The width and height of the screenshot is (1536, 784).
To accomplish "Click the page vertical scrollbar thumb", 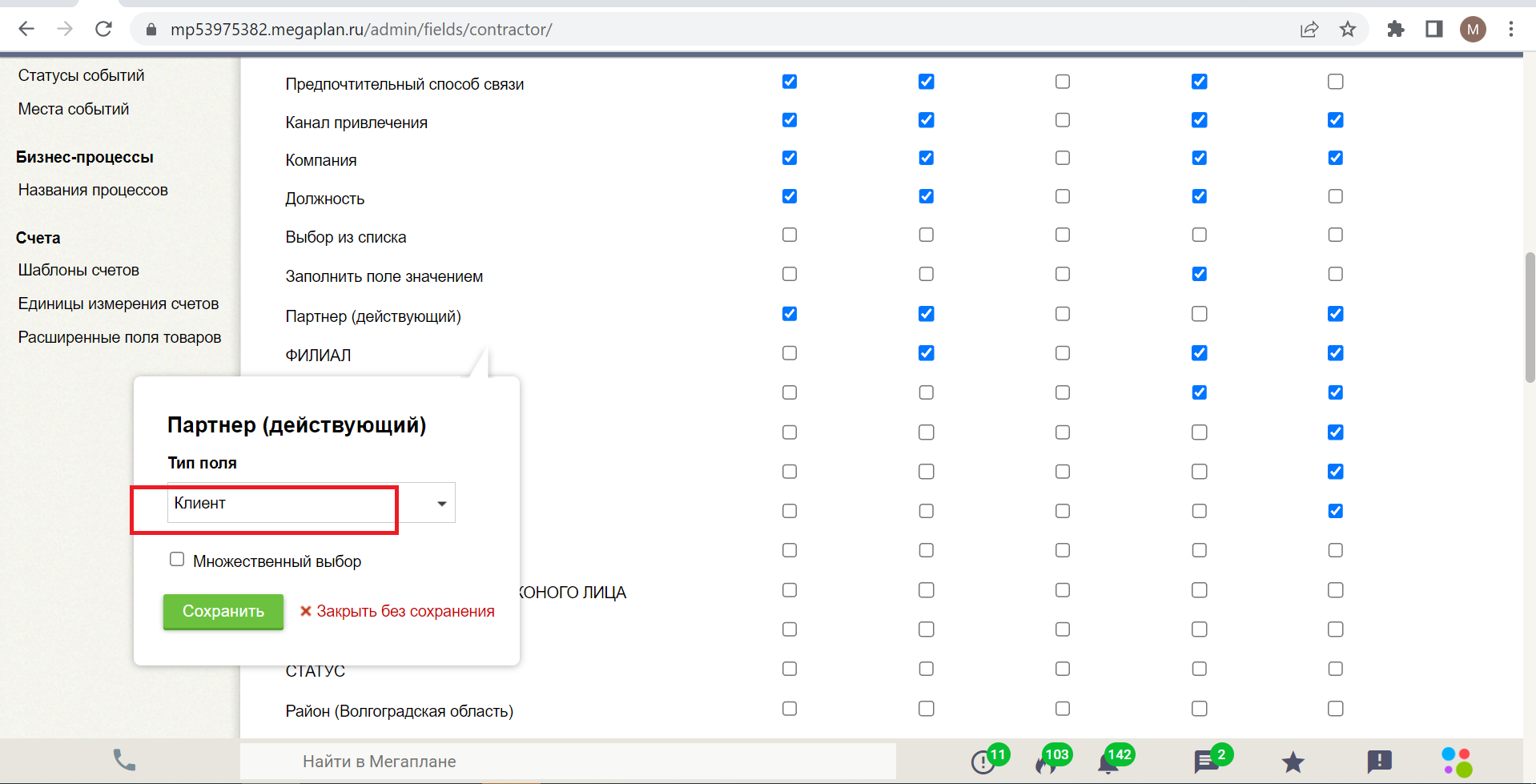I will click(1530, 317).
